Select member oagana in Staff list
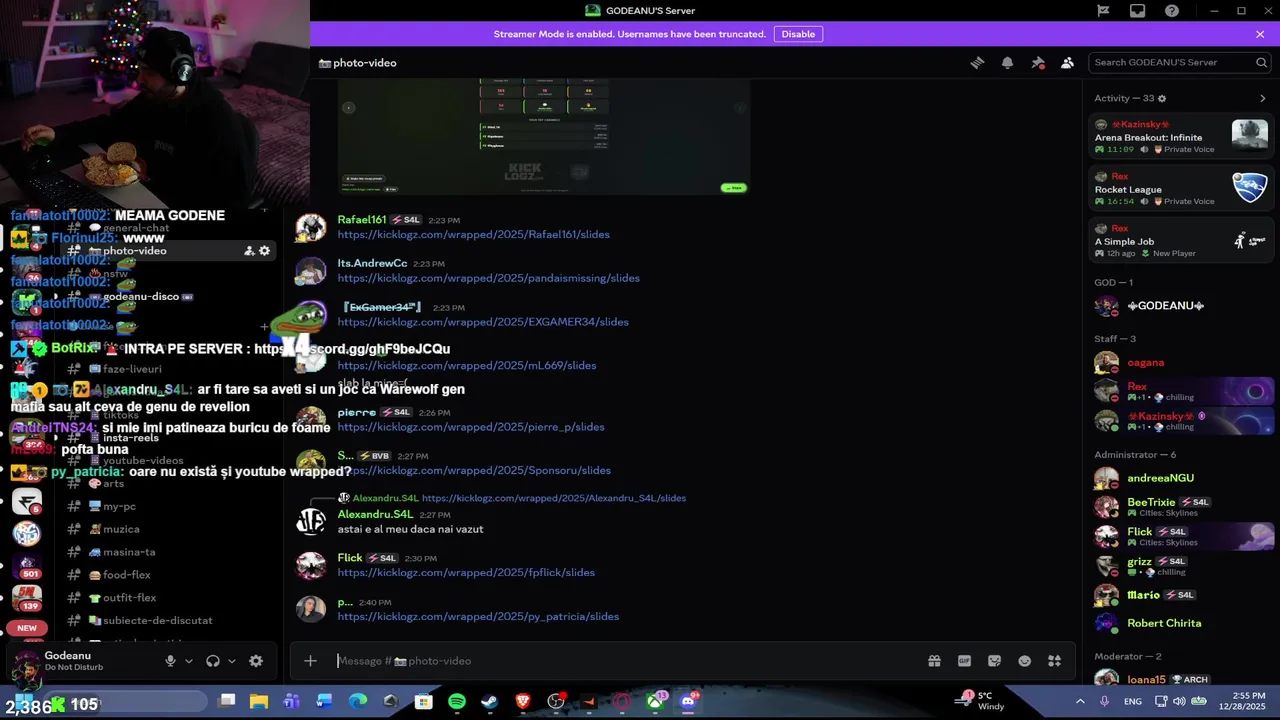 click(1180, 363)
